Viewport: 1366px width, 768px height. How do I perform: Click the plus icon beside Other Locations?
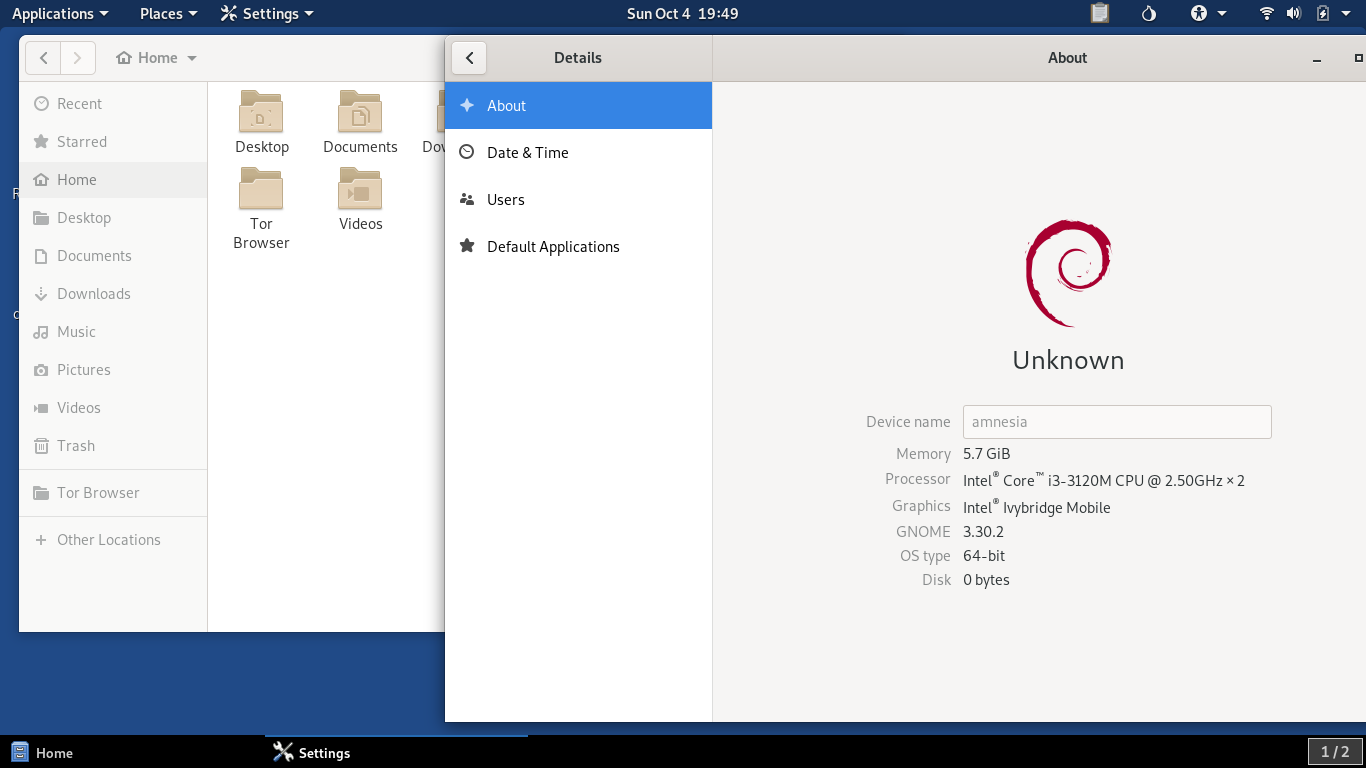click(41, 540)
